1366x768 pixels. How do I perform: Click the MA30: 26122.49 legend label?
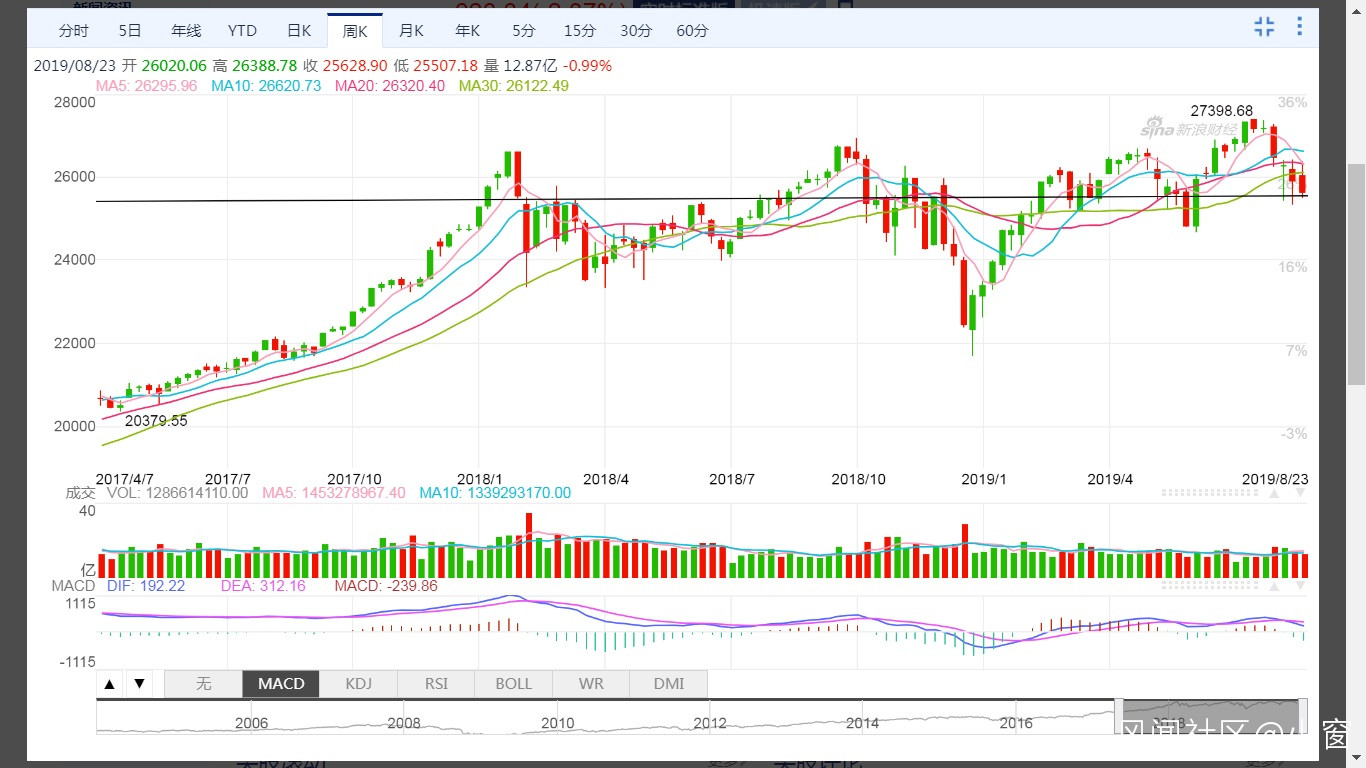tap(514, 86)
